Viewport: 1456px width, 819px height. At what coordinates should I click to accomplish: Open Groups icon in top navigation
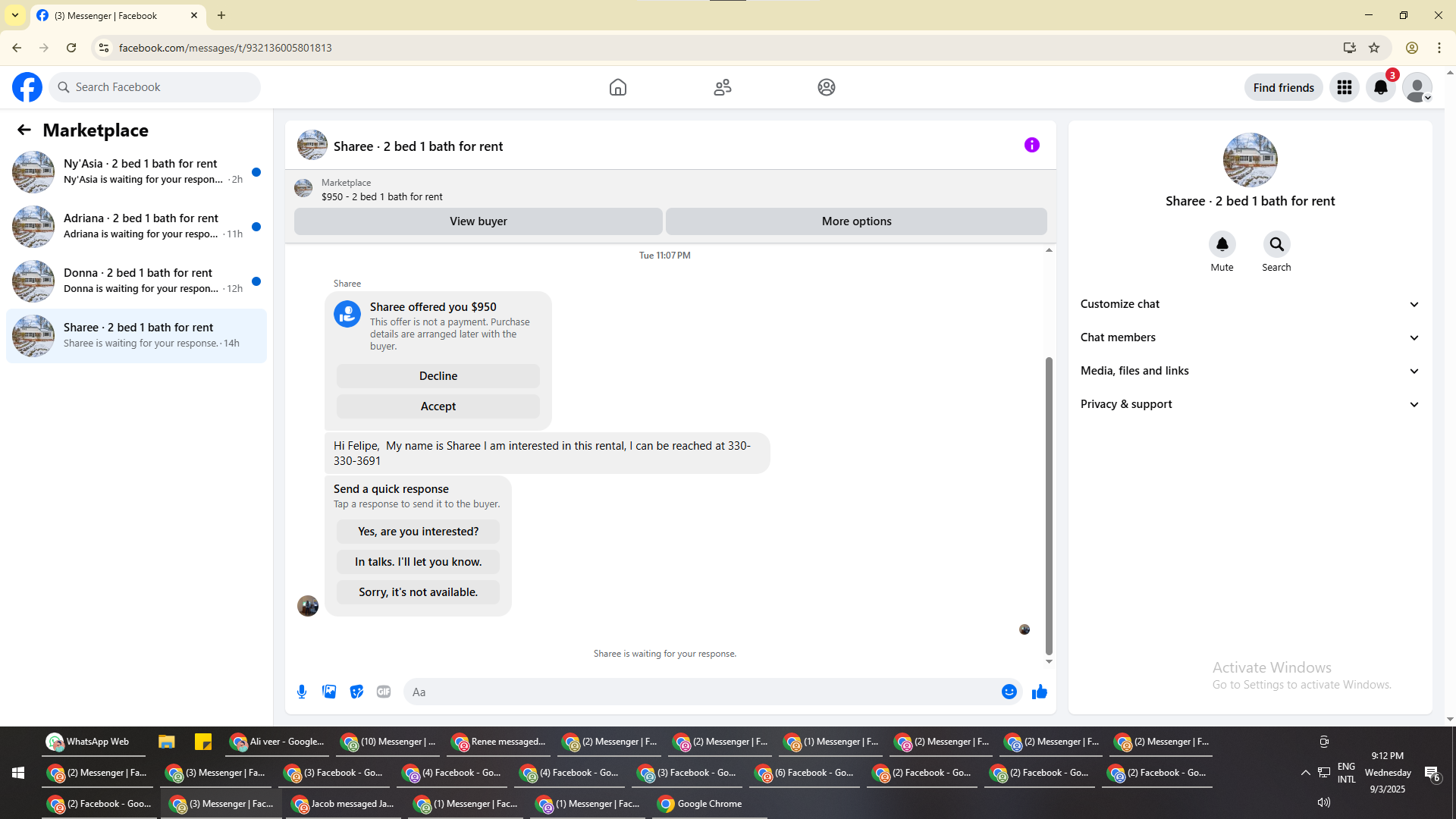[x=827, y=87]
